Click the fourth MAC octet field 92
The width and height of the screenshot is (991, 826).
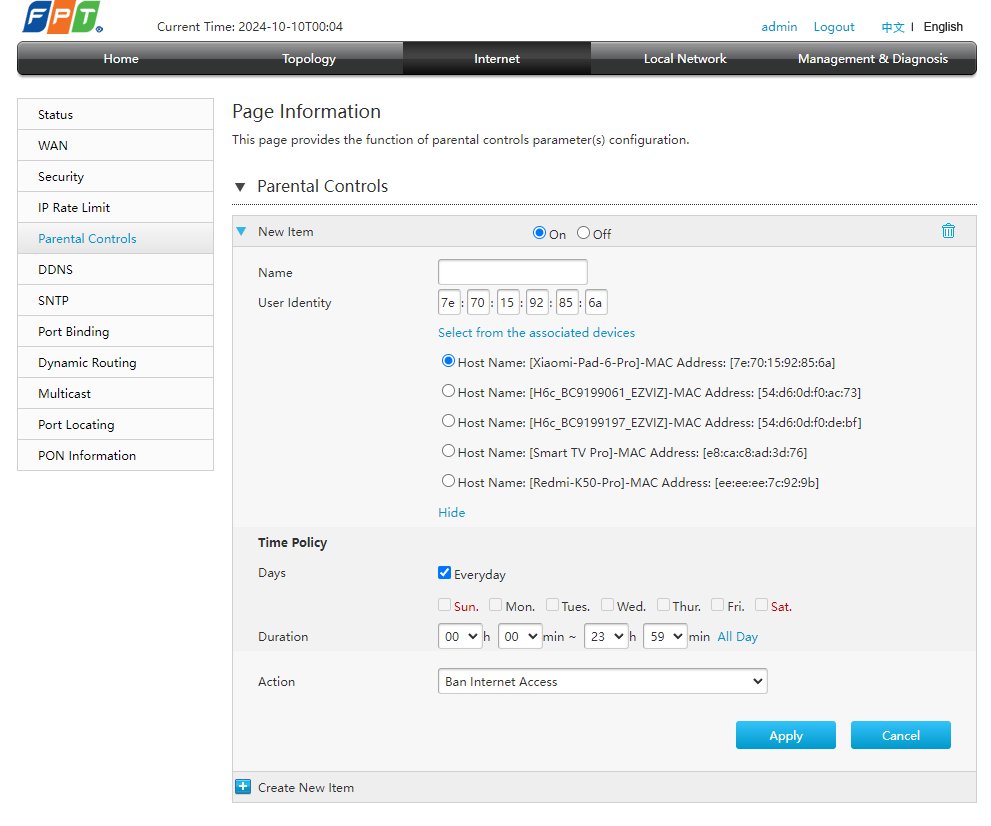pyautogui.click(x=537, y=302)
